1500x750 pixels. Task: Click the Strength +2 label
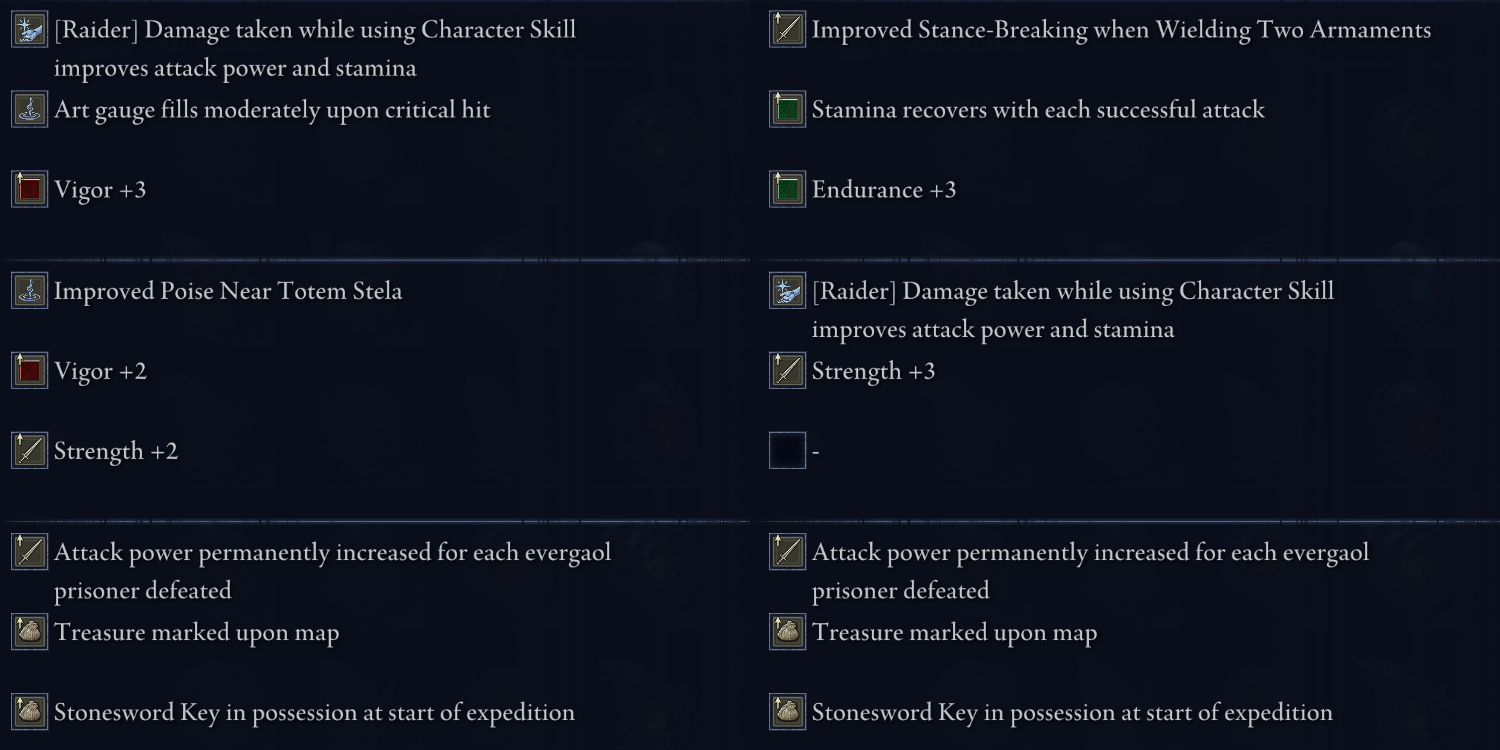[x=116, y=452]
